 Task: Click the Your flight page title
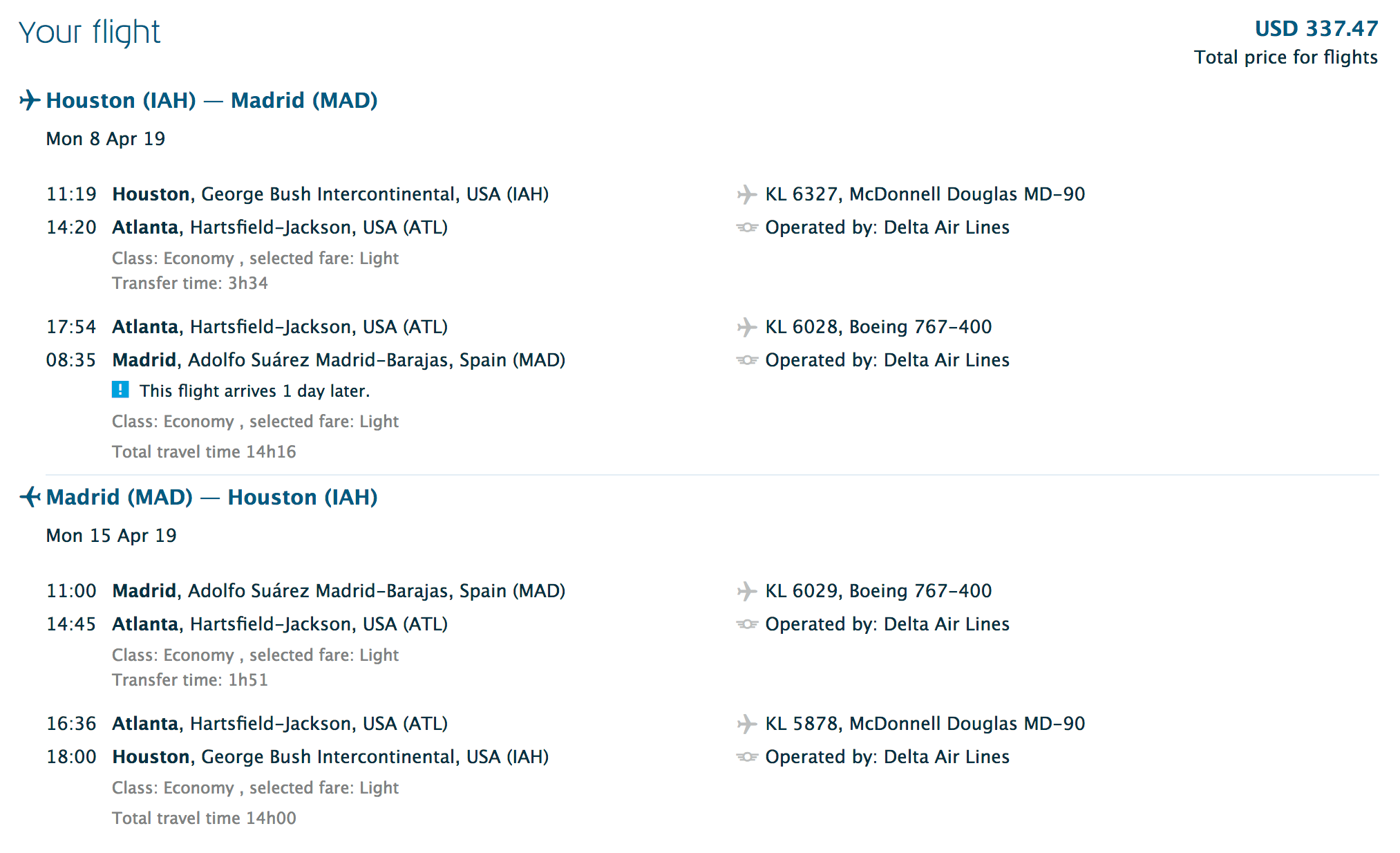[x=90, y=32]
